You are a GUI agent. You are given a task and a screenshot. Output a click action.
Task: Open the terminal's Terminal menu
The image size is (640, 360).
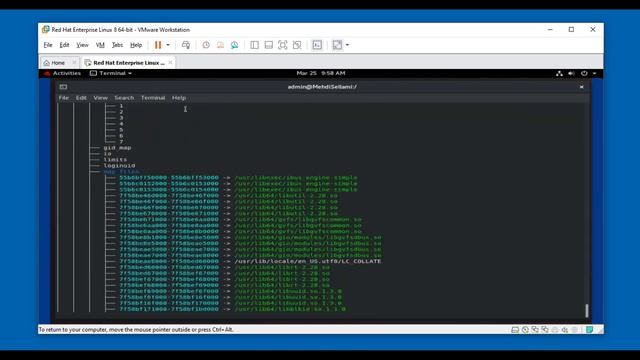click(x=153, y=98)
